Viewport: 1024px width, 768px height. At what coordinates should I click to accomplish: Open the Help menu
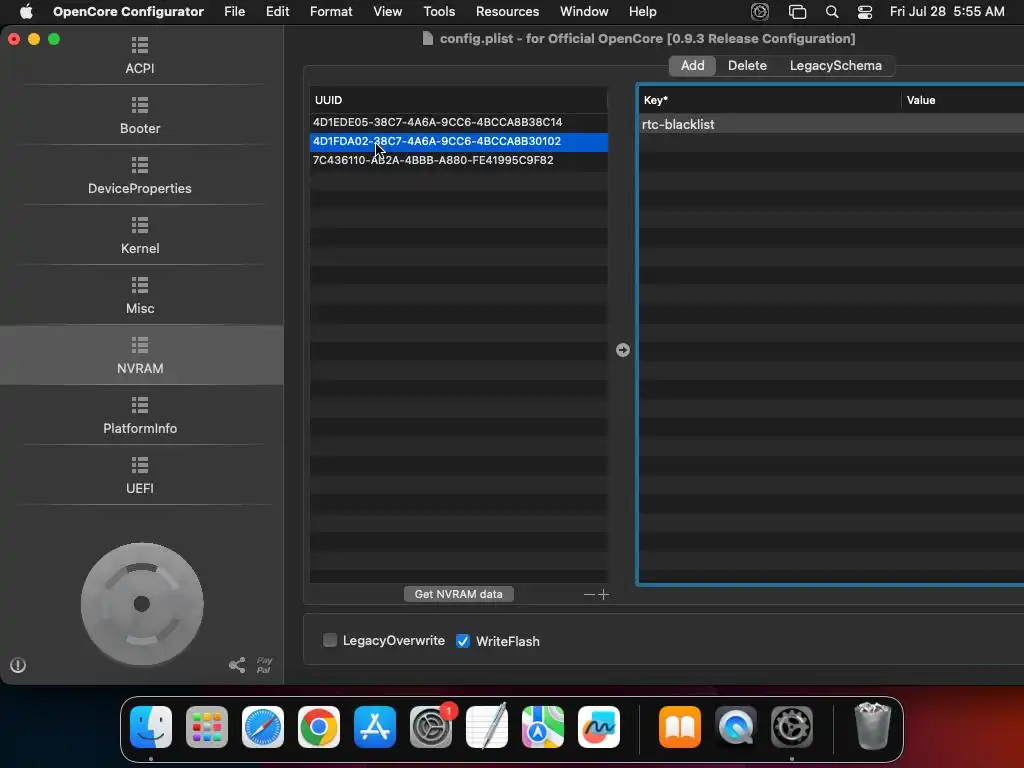(643, 12)
